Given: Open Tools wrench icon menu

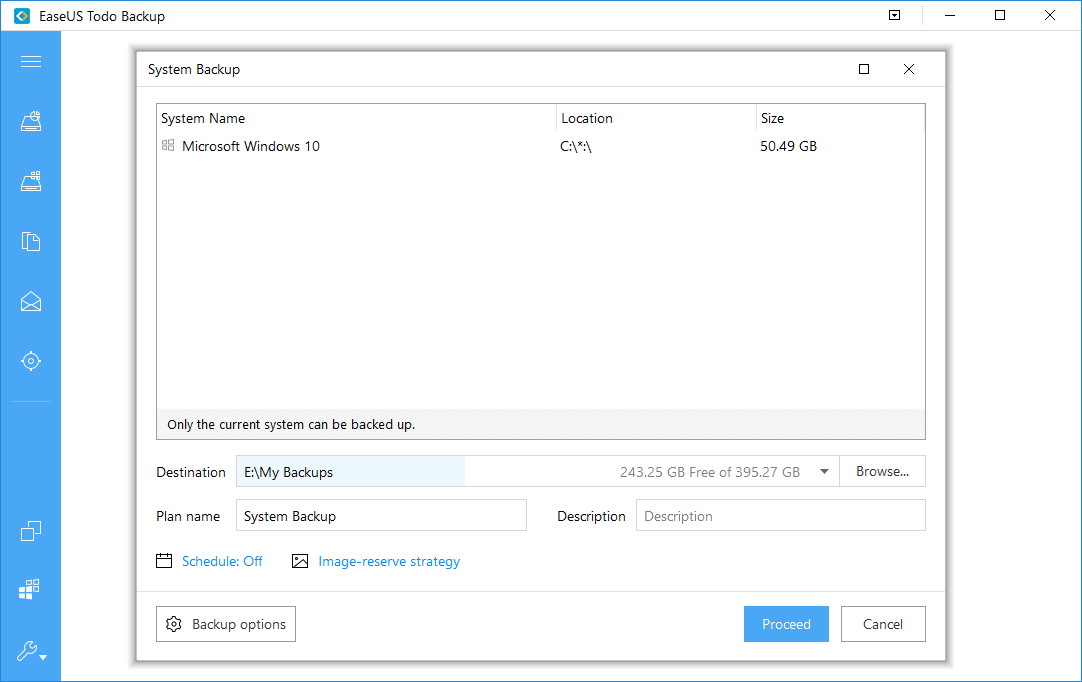Looking at the screenshot, I should (30, 651).
